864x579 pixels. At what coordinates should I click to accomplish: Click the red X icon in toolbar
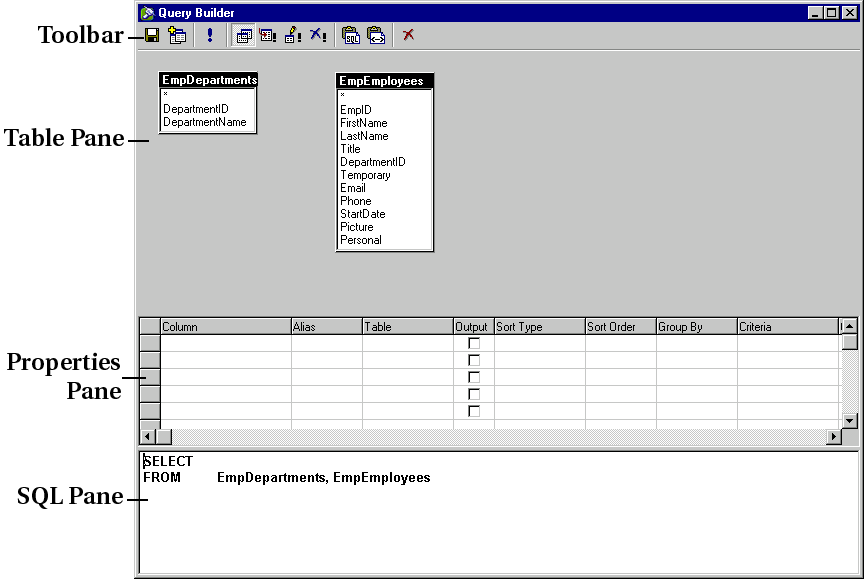click(x=408, y=35)
